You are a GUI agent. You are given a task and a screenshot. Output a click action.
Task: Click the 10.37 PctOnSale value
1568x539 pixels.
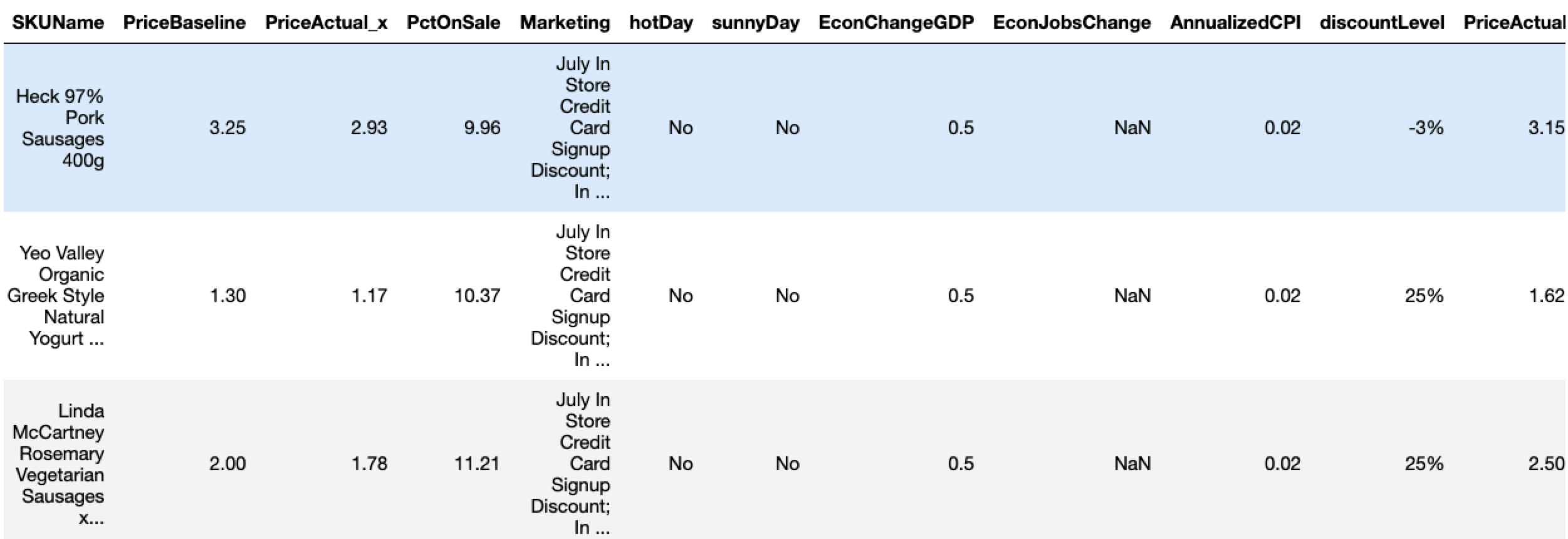click(477, 295)
